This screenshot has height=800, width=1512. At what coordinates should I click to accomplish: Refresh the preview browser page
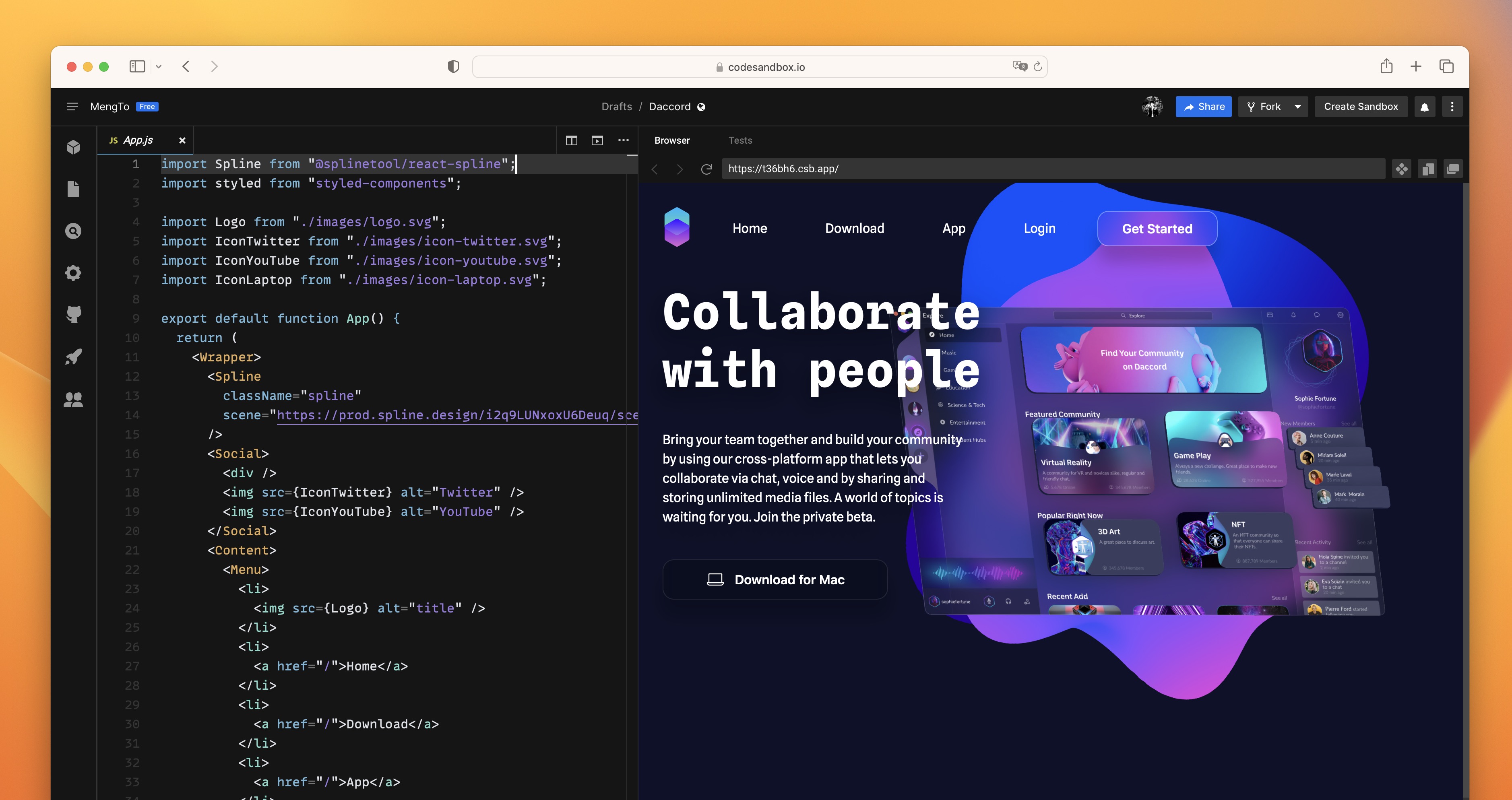click(x=707, y=169)
